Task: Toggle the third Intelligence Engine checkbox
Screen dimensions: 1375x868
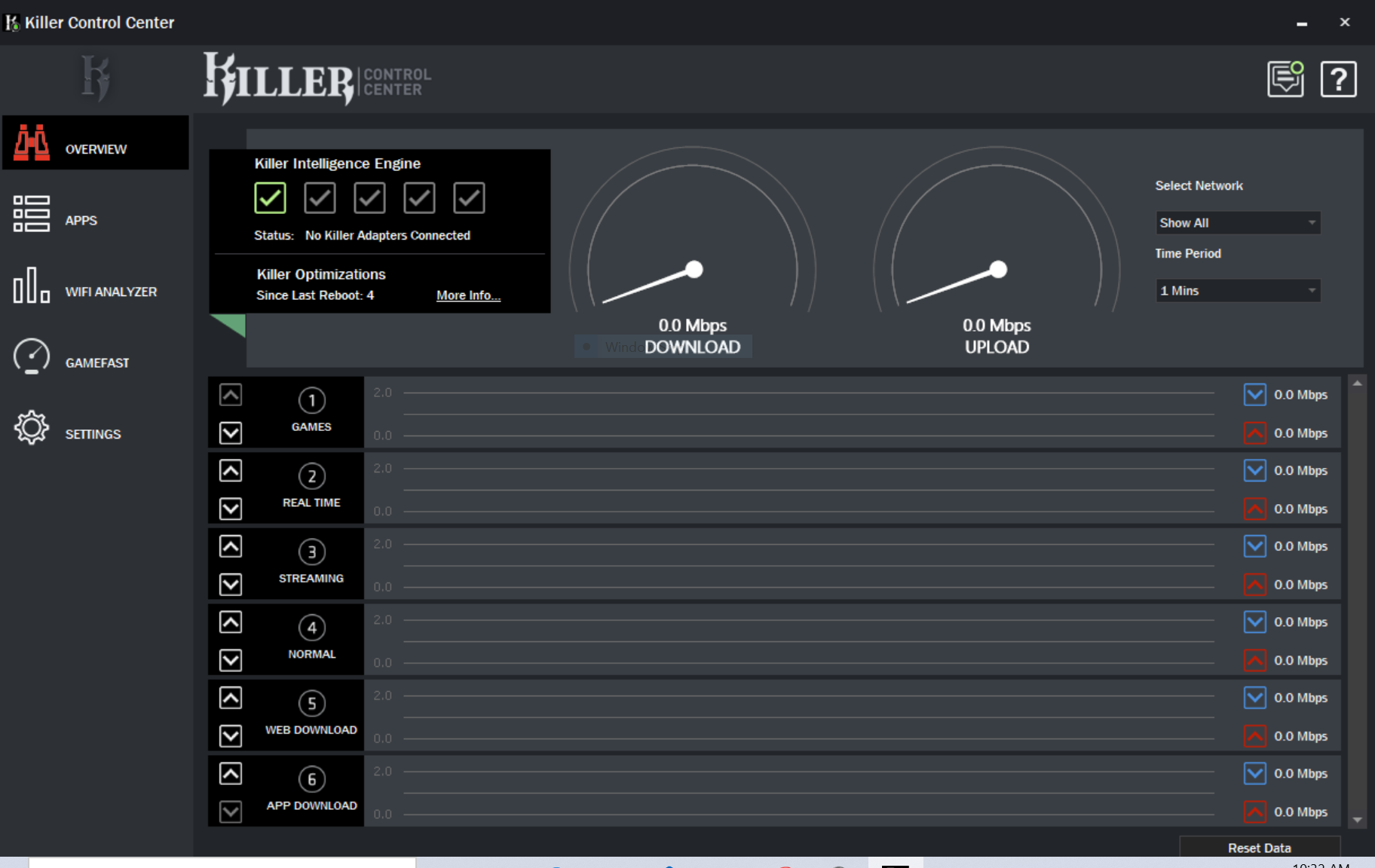Action: click(369, 198)
